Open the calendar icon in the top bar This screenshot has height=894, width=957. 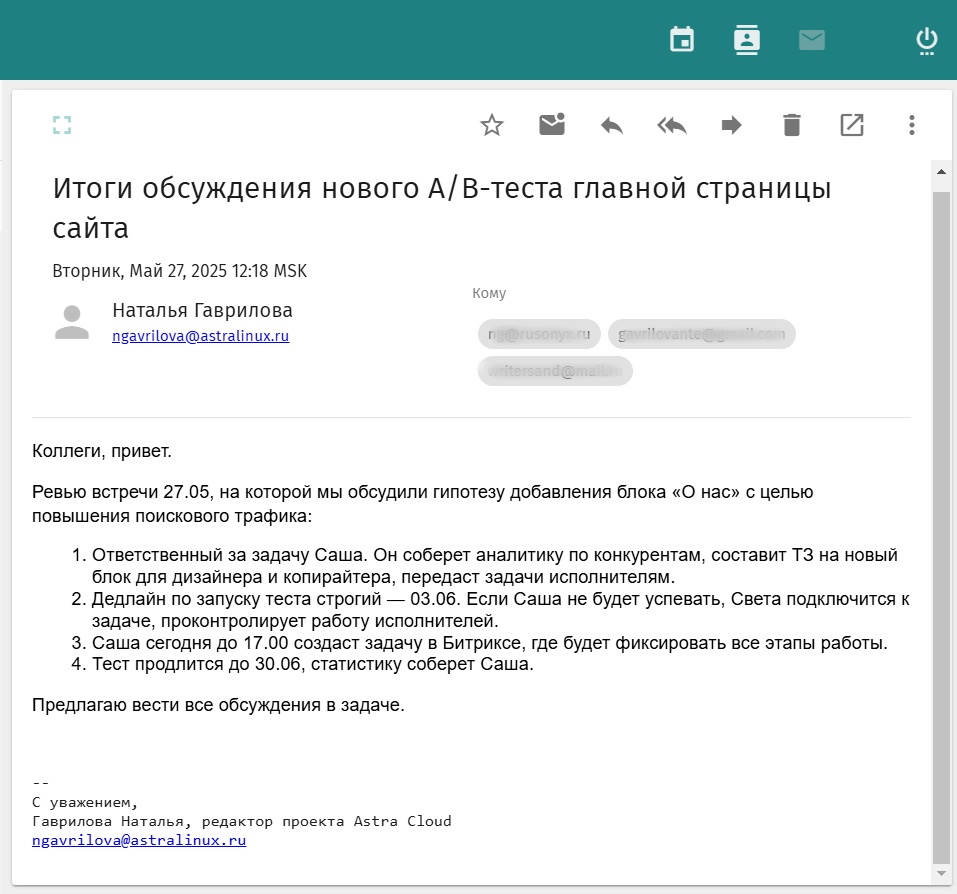[x=682, y=40]
